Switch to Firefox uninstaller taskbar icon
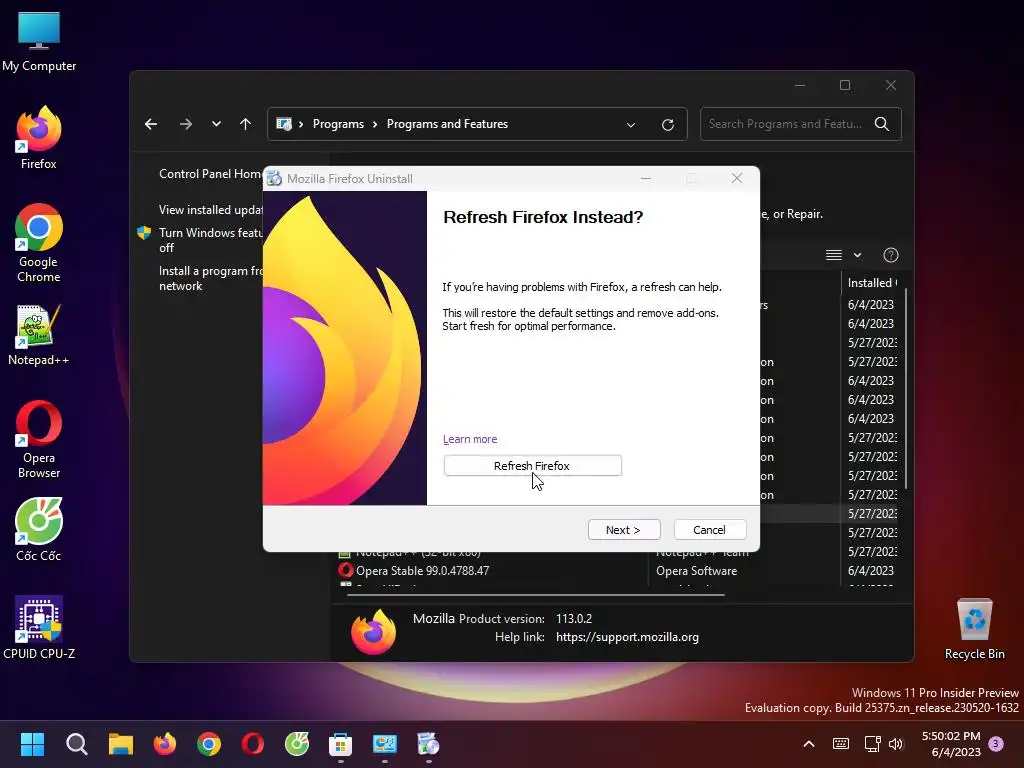 [x=428, y=744]
